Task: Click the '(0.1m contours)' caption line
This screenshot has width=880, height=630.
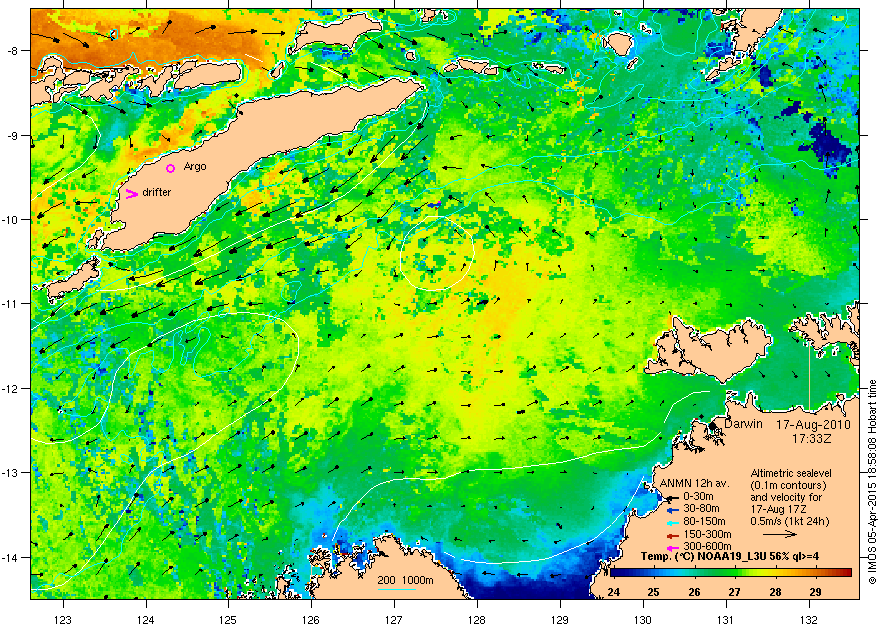Action: coord(789,486)
